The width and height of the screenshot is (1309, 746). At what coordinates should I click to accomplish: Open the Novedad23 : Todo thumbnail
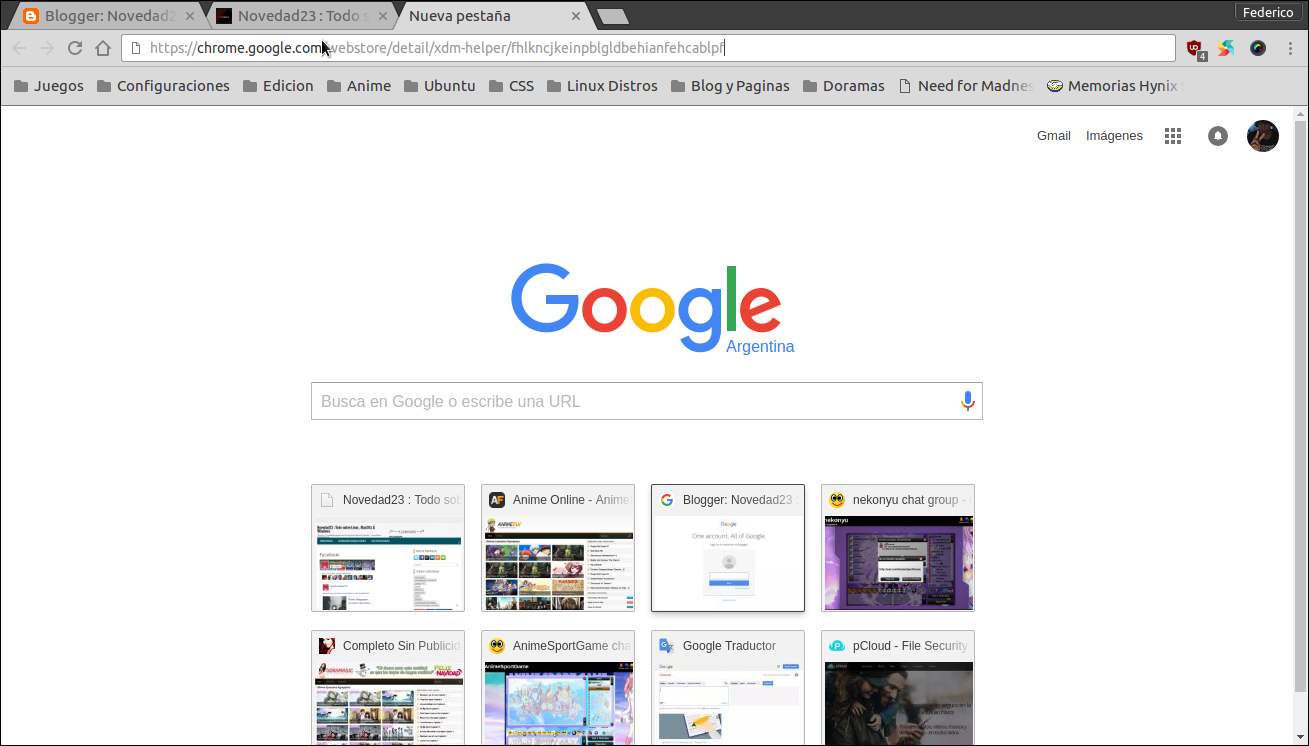pos(388,548)
